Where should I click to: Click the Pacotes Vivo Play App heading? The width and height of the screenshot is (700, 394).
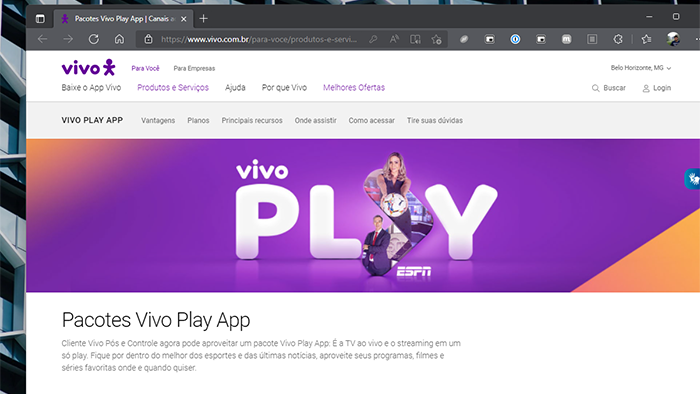point(156,320)
